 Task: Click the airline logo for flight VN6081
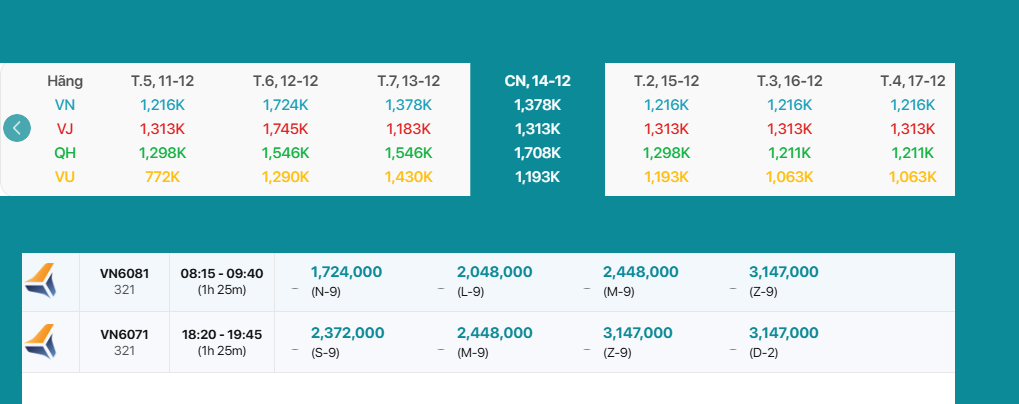41,281
